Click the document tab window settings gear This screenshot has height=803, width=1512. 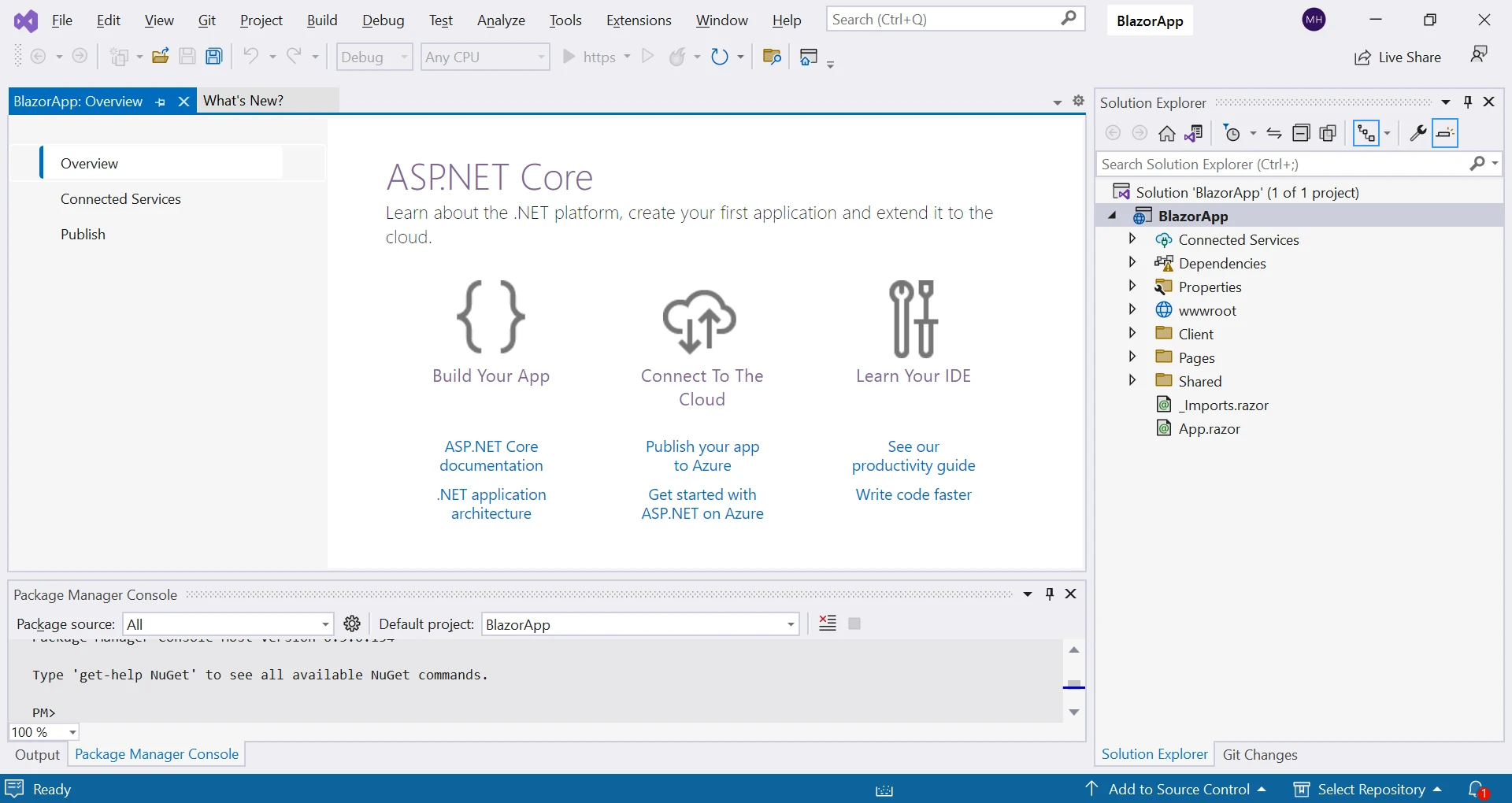(1079, 101)
